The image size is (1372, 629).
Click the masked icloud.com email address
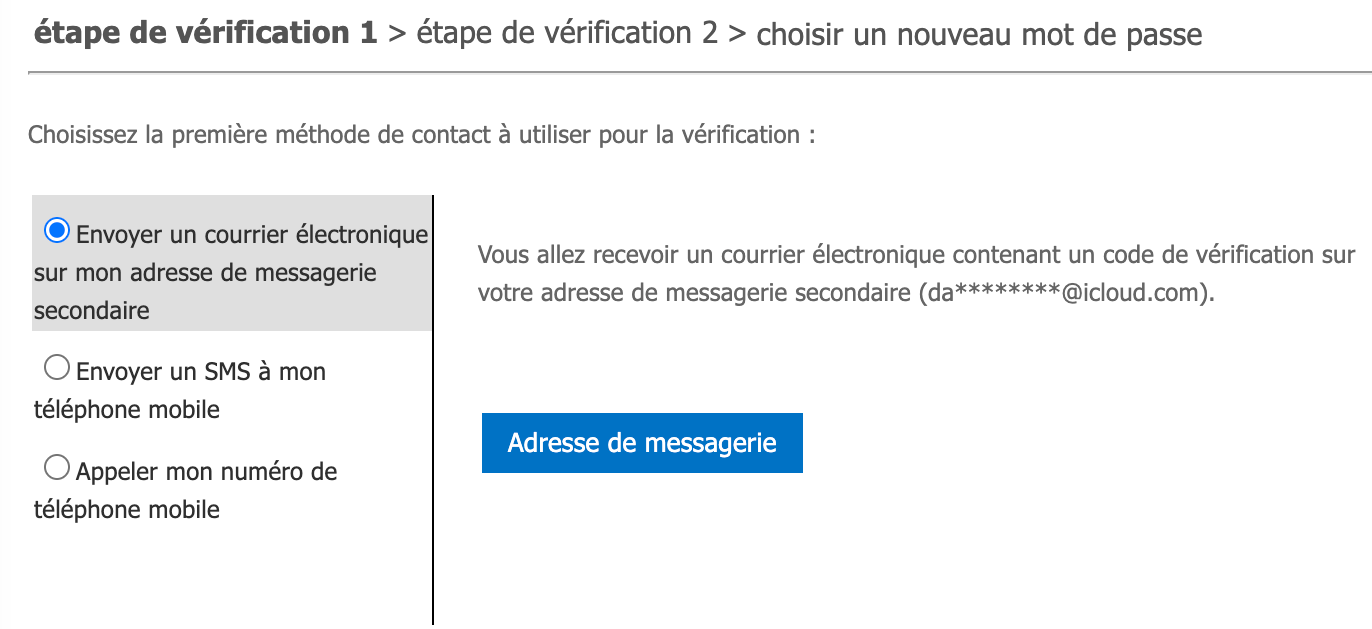tap(1066, 295)
